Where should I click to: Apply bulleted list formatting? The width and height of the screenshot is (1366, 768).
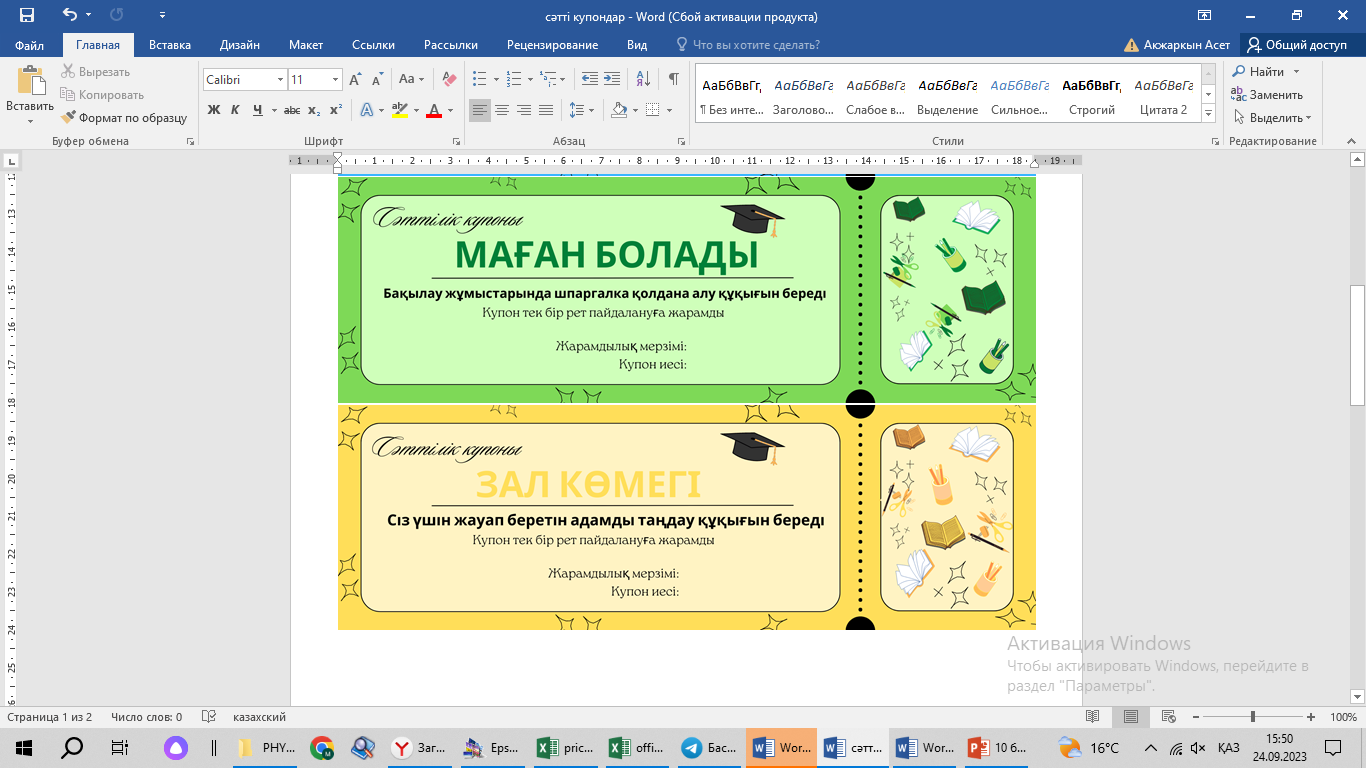click(479, 79)
